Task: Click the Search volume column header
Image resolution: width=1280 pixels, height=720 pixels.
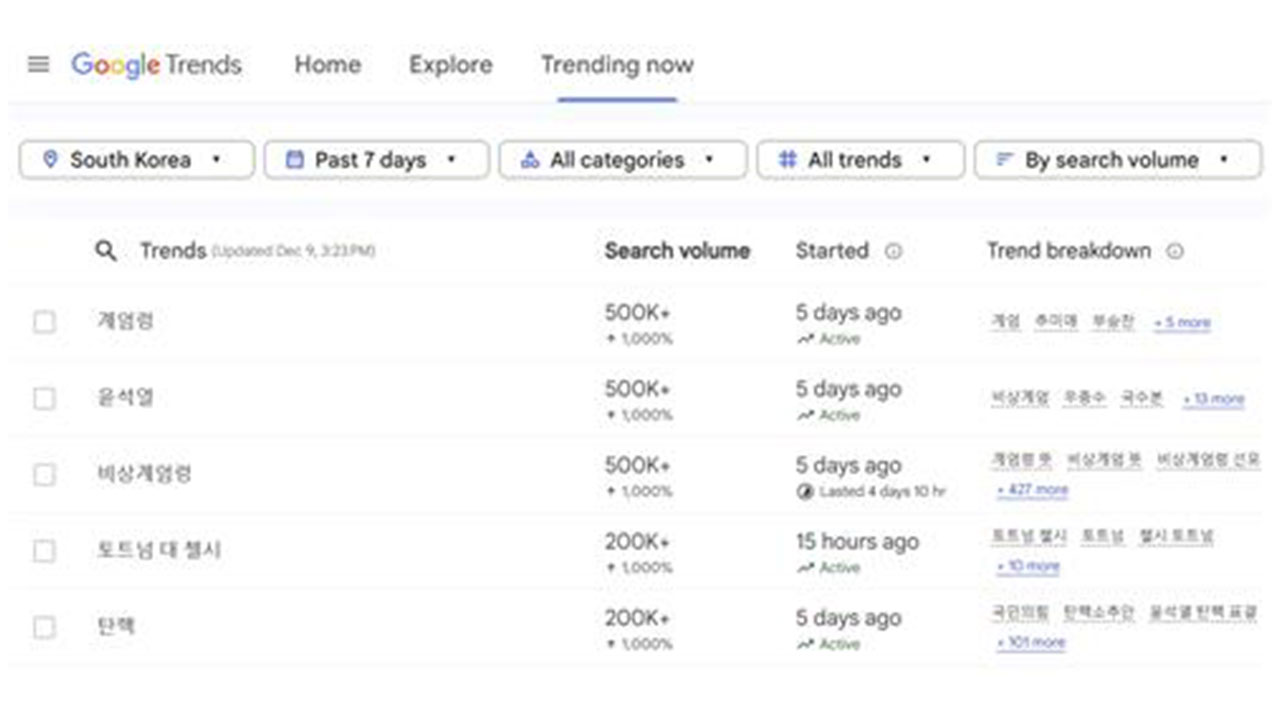Action: point(677,251)
